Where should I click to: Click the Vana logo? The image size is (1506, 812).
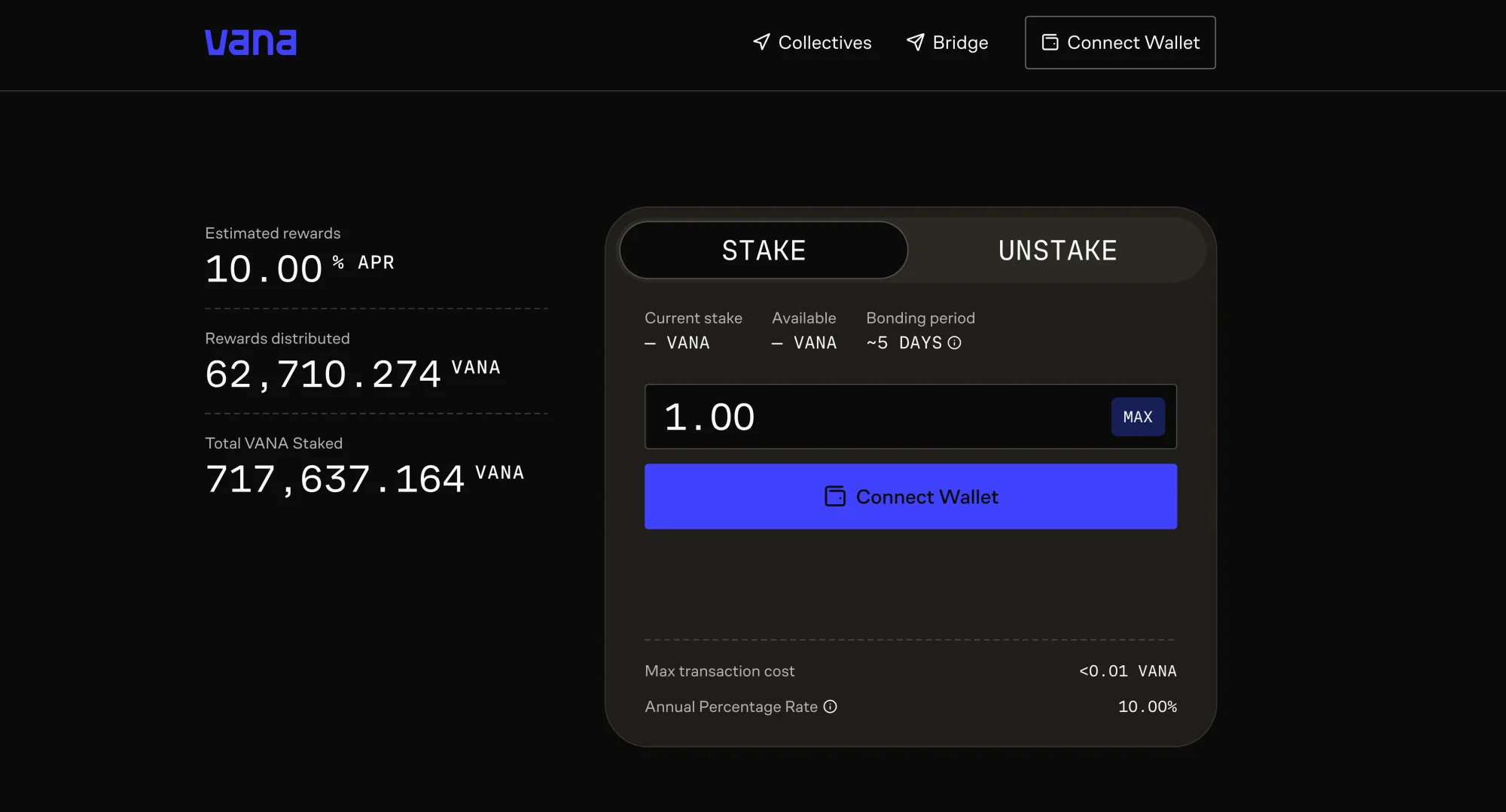251,42
